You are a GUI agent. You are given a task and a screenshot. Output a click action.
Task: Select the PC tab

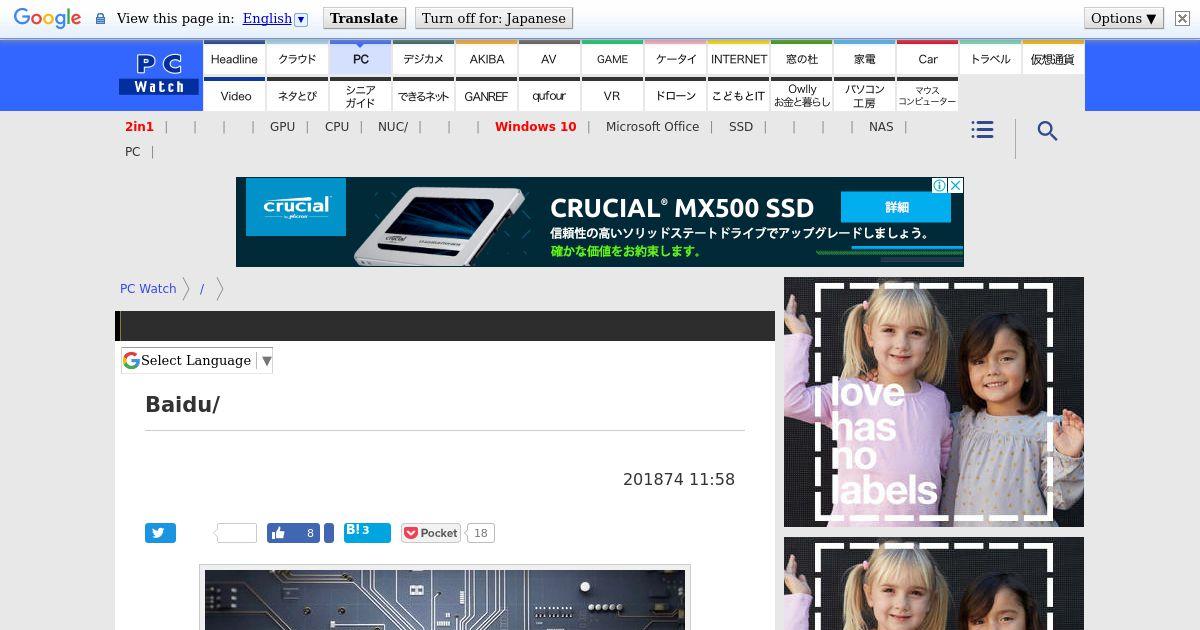[x=361, y=58]
